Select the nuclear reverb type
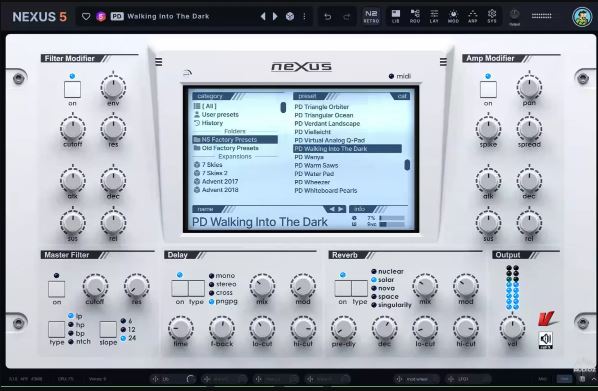The width and height of the screenshot is (598, 391). click(x=387, y=271)
